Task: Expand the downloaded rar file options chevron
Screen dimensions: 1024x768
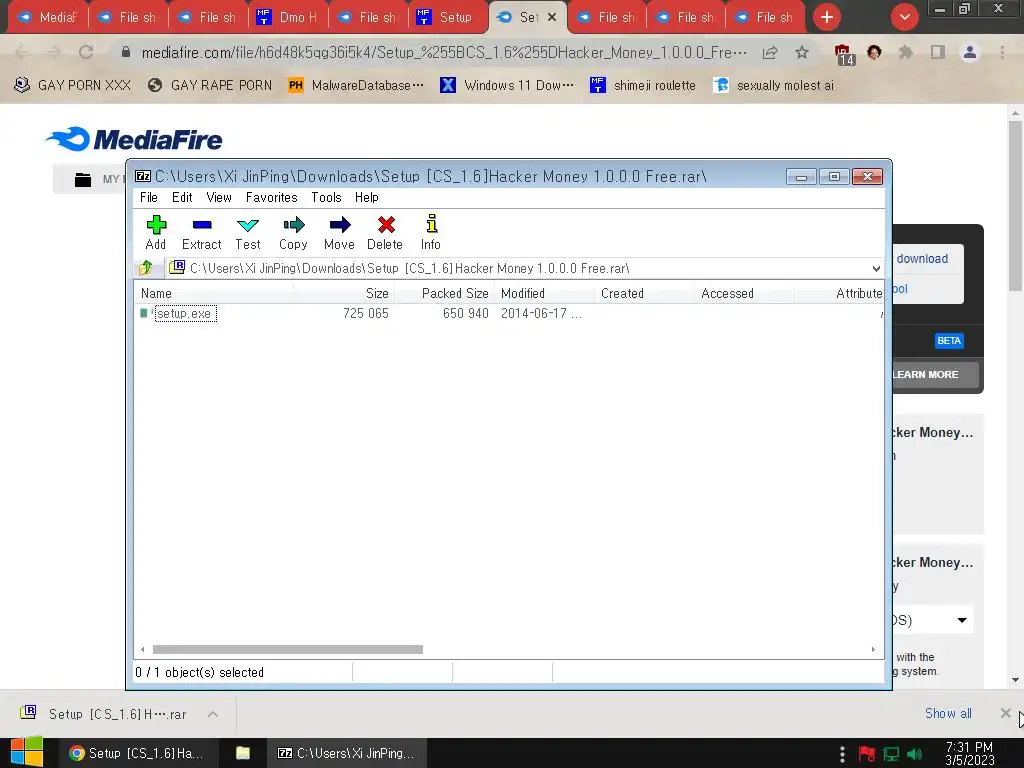Action: pyautogui.click(x=213, y=714)
